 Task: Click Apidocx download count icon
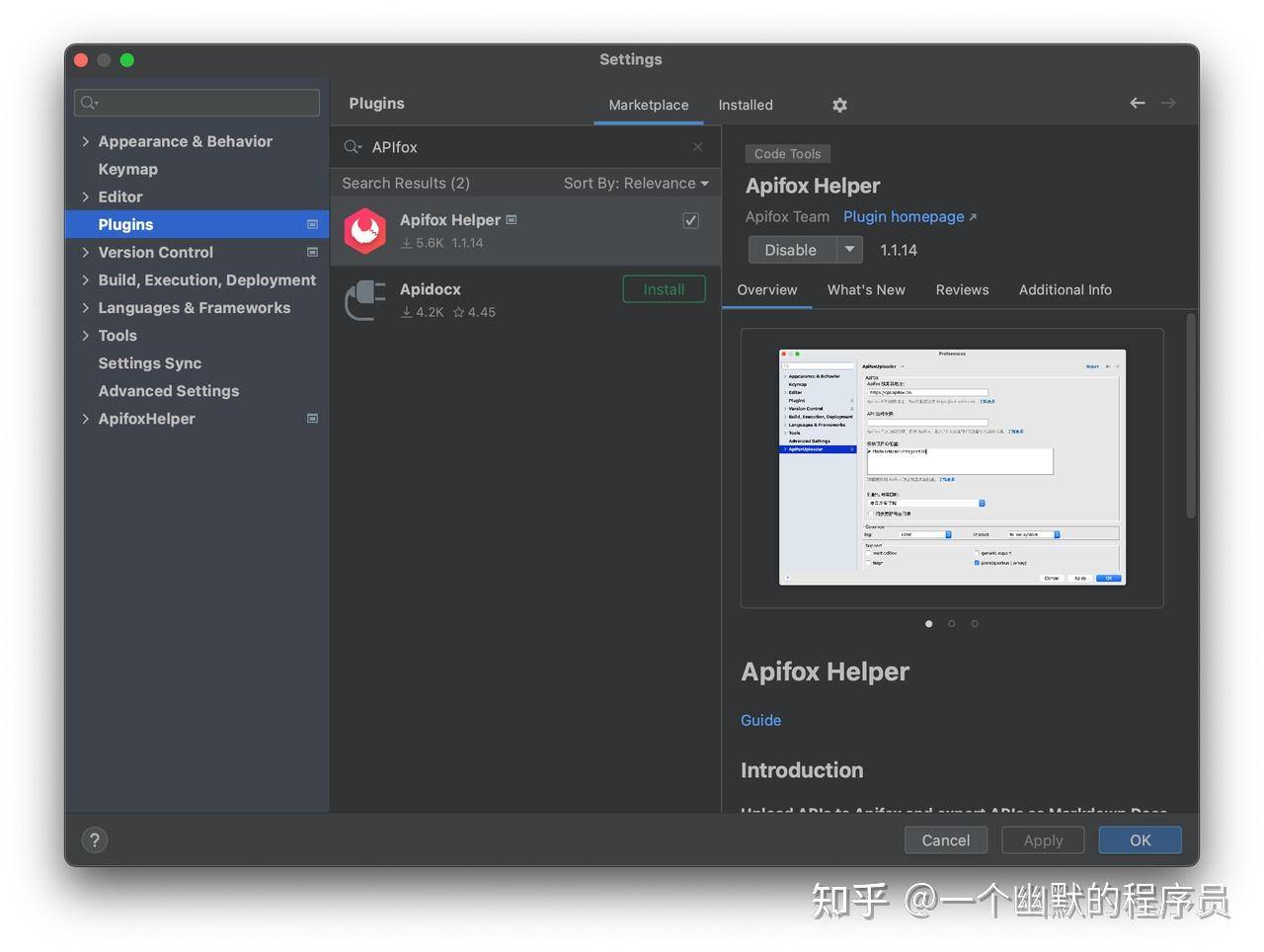(406, 312)
